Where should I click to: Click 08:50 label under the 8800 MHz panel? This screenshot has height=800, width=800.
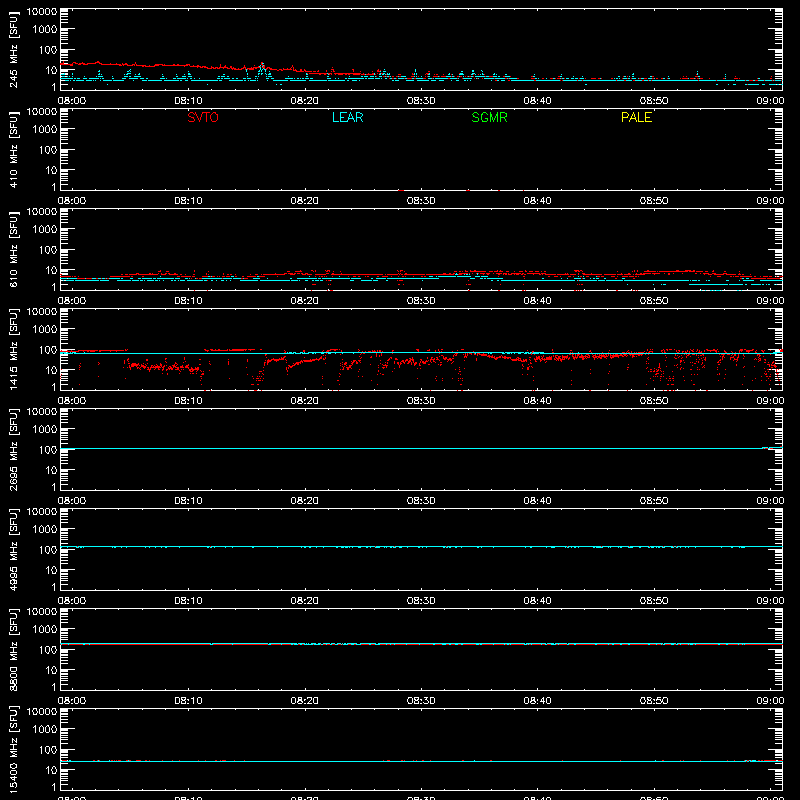(x=654, y=701)
